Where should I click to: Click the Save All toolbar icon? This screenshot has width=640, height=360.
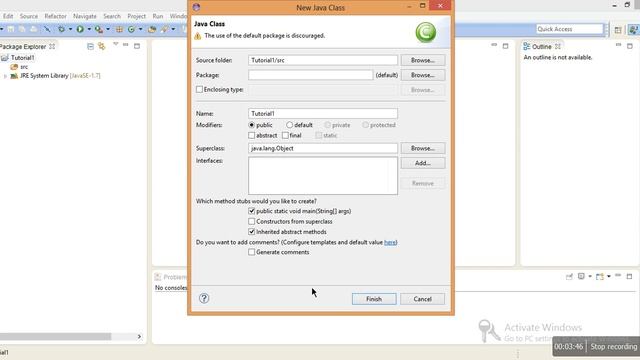pos(22,29)
